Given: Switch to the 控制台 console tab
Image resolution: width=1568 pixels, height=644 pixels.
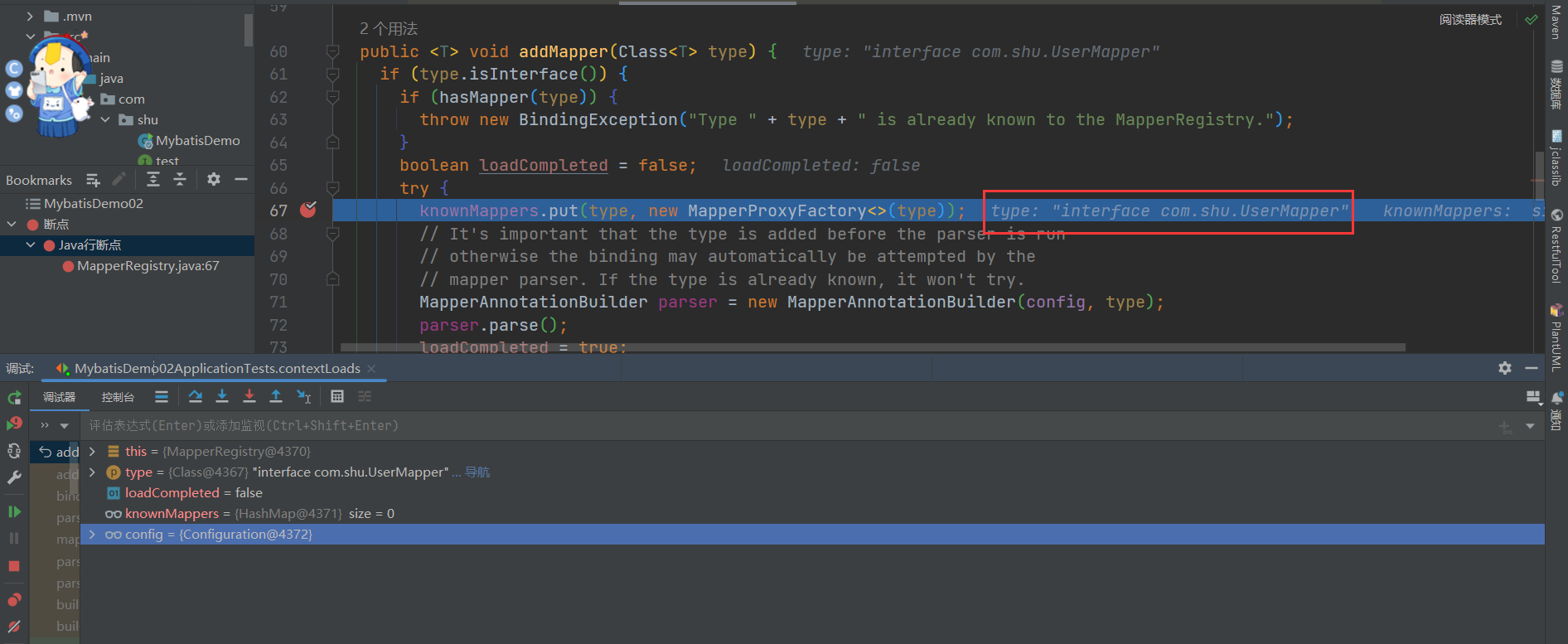Looking at the screenshot, I should click(118, 397).
